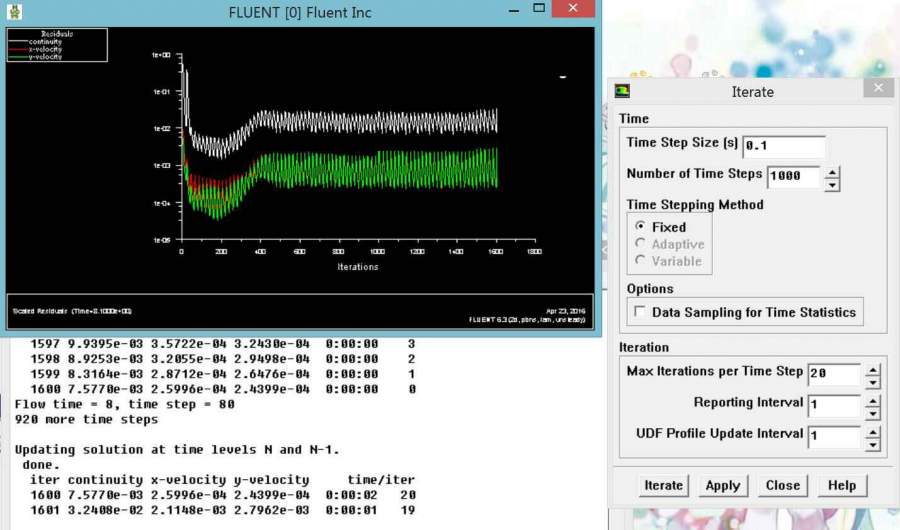Decrease the UDF Profile Update Interval

(x=872, y=445)
